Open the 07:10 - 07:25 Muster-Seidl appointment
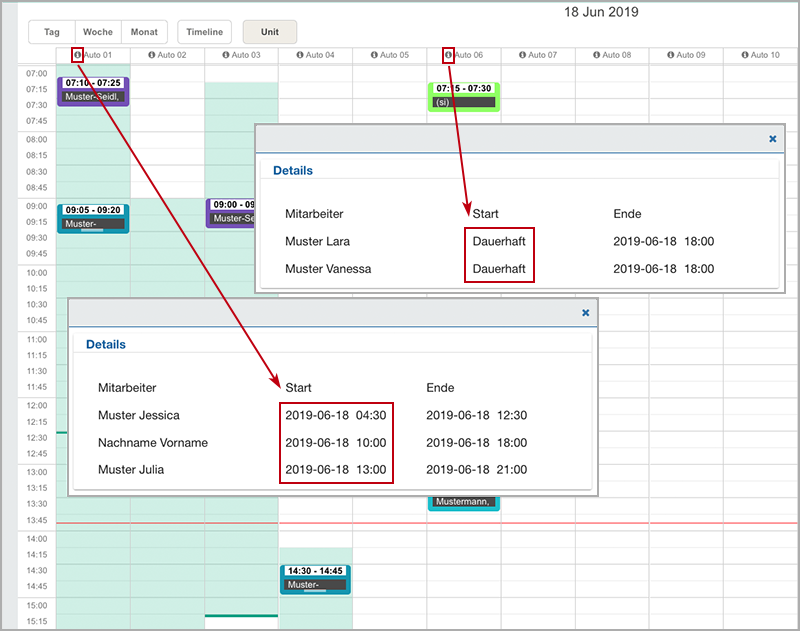Screen dimensions: 800x631 coord(94,90)
